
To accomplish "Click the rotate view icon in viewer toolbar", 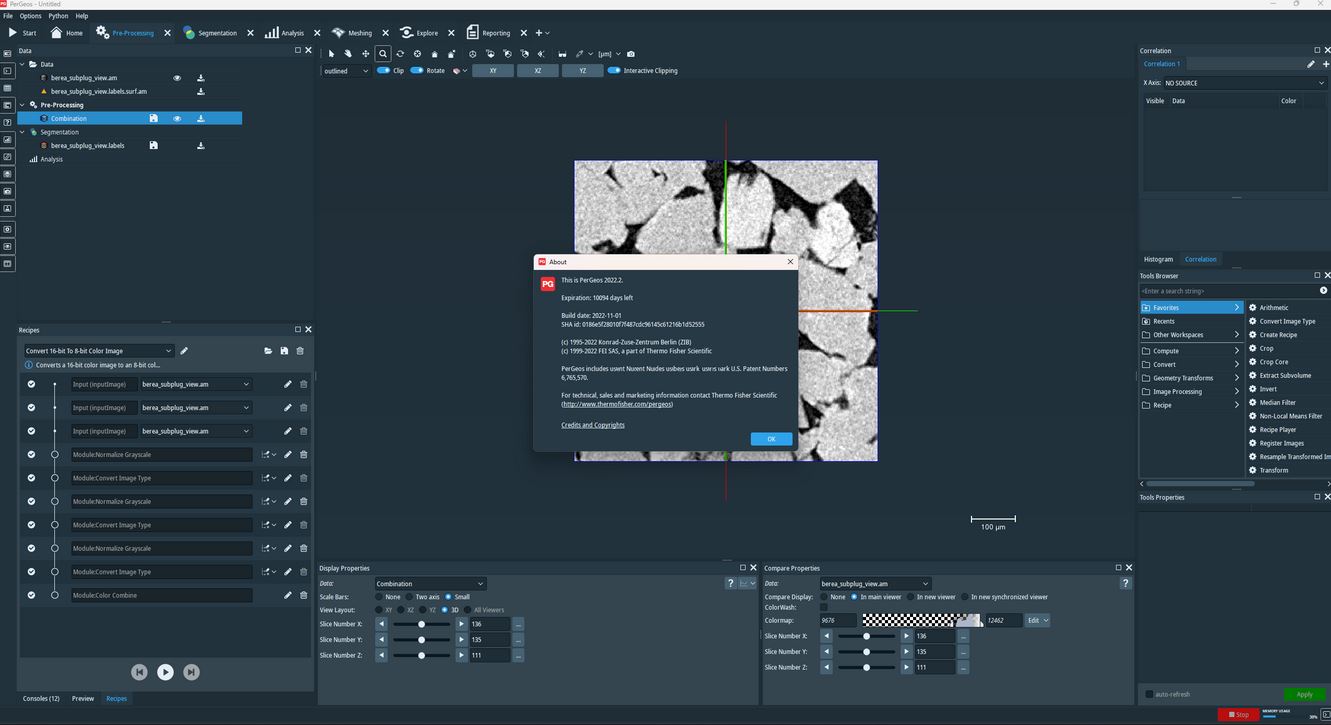I will click(400, 54).
